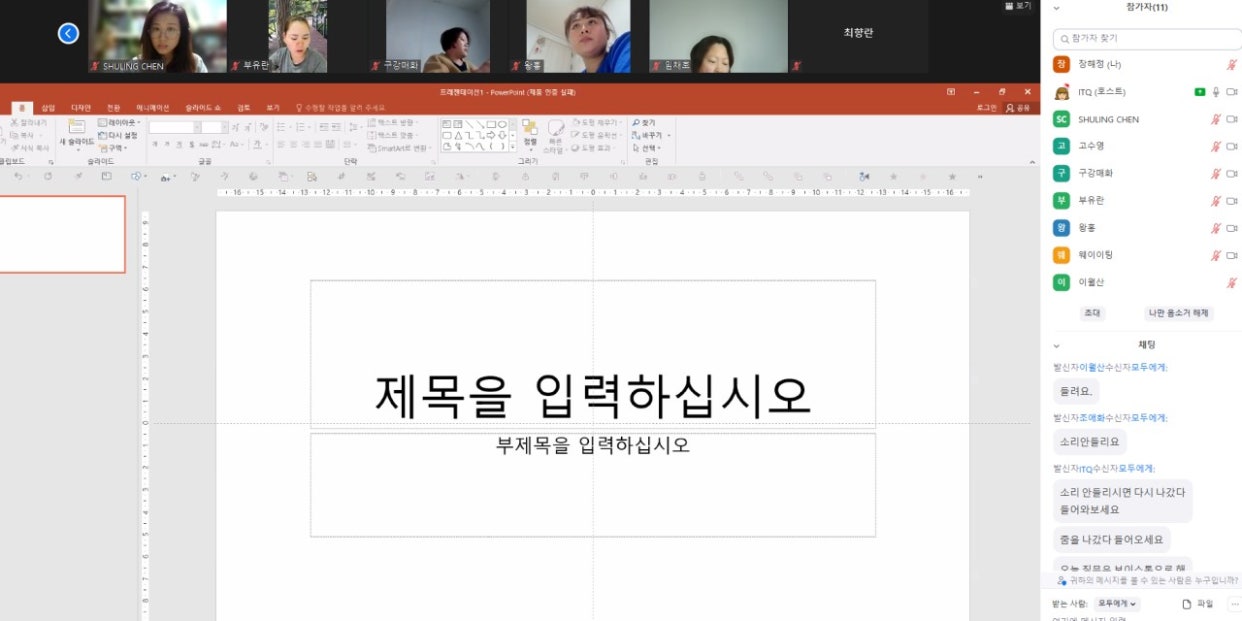This screenshot has height=621, width=1242.
Task: Open the font name combo box
Action: tap(174, 127)
